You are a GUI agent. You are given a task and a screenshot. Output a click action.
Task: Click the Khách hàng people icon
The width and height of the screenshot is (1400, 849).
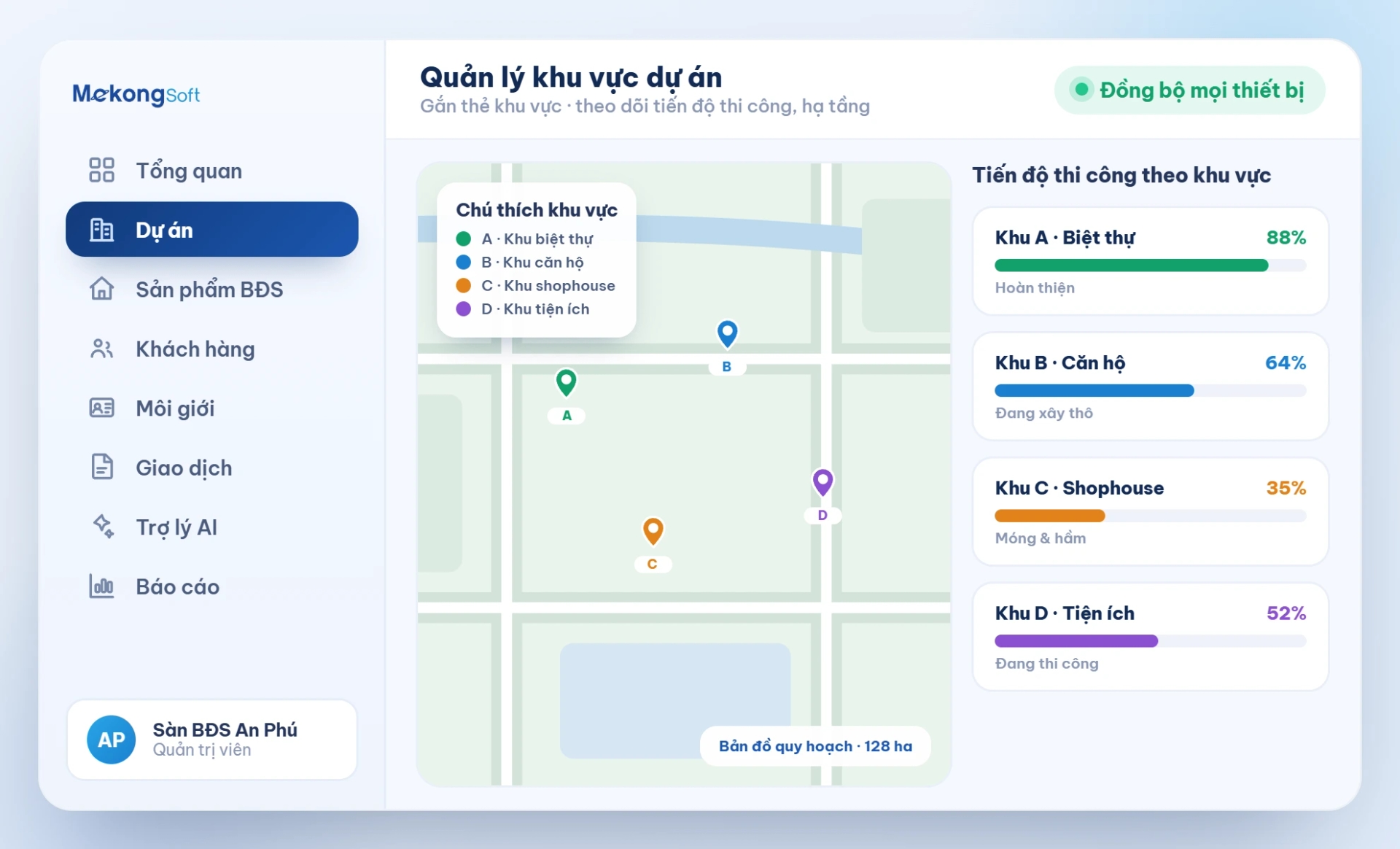tap(101, 349)
